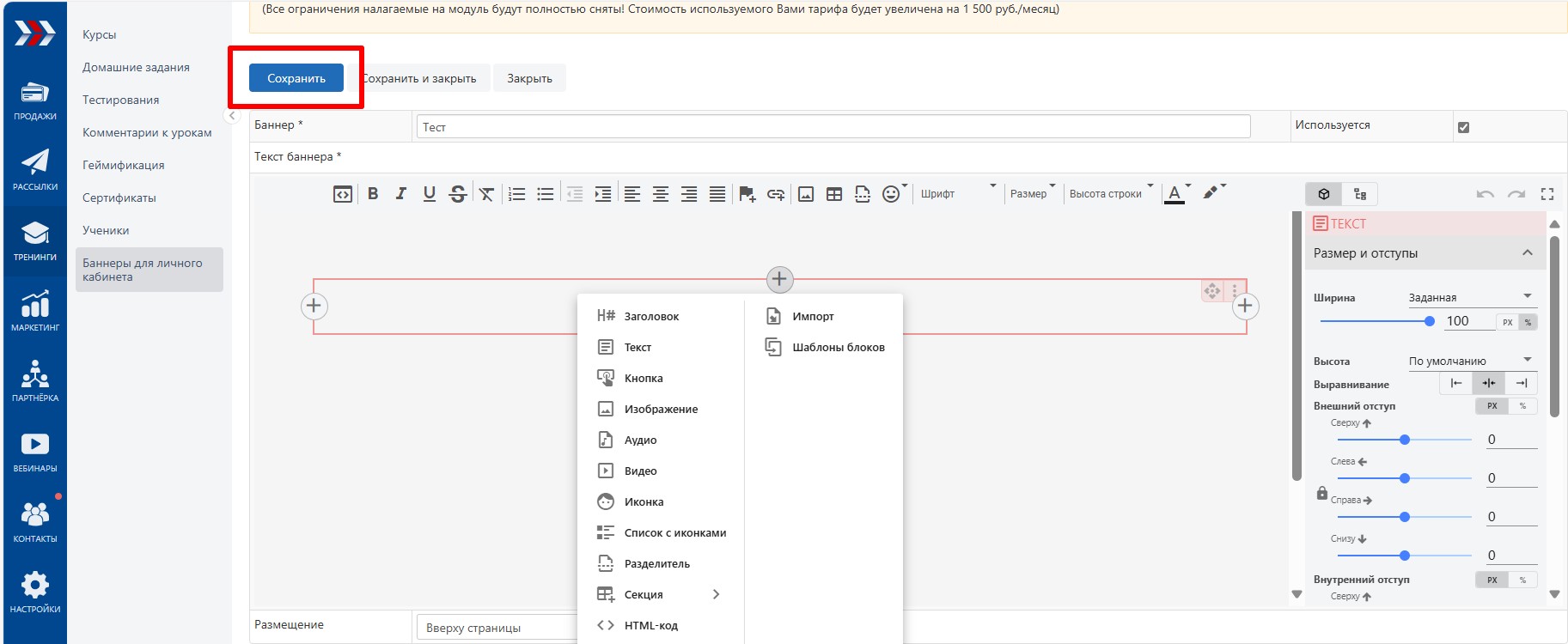The width and height of the screenshot is (1568, 644).
Task: Clear text formatting
Action: pos(486,194)
